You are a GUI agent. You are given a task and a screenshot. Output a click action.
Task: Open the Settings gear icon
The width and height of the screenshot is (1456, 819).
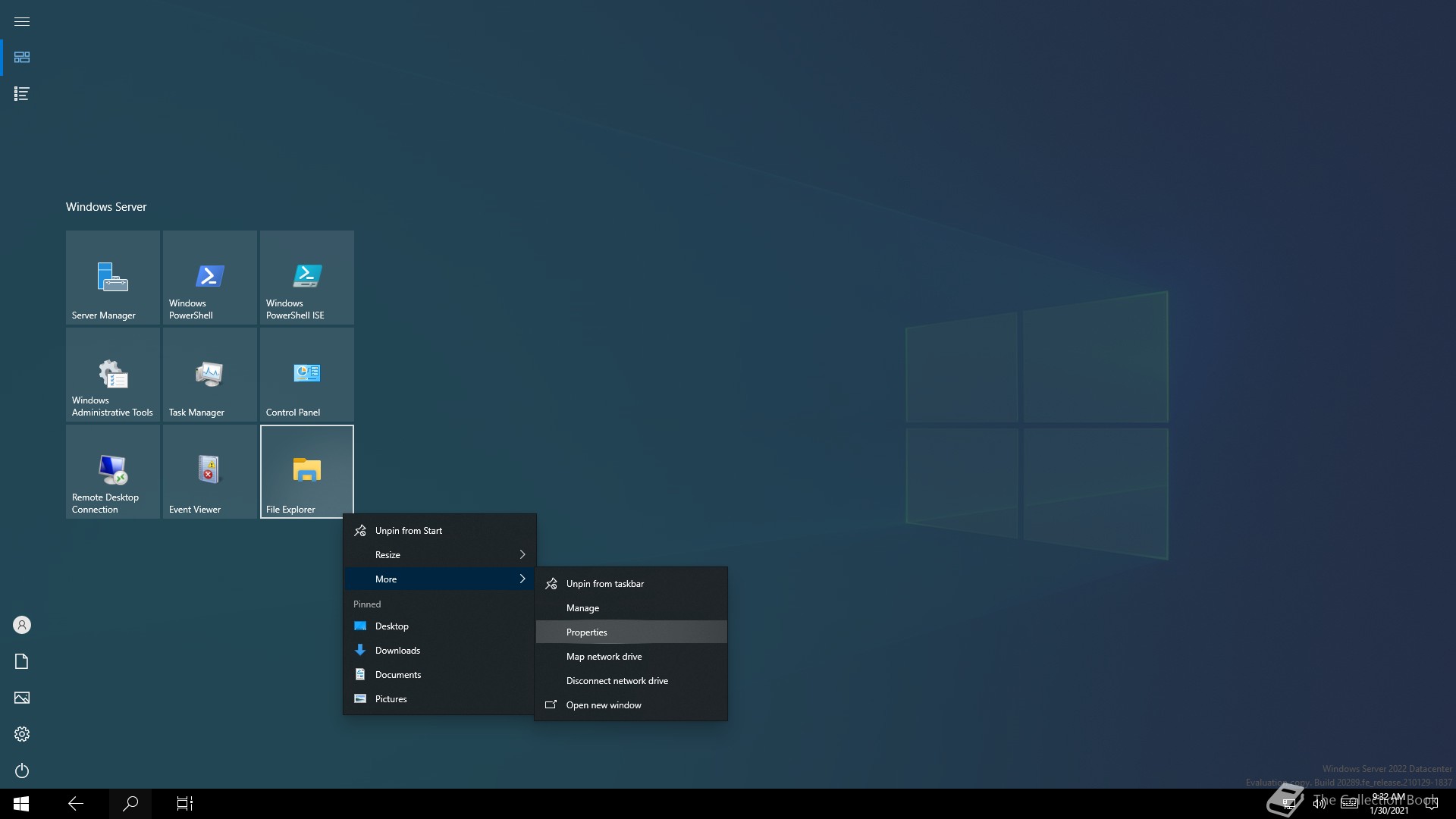(x=22, y=734)
